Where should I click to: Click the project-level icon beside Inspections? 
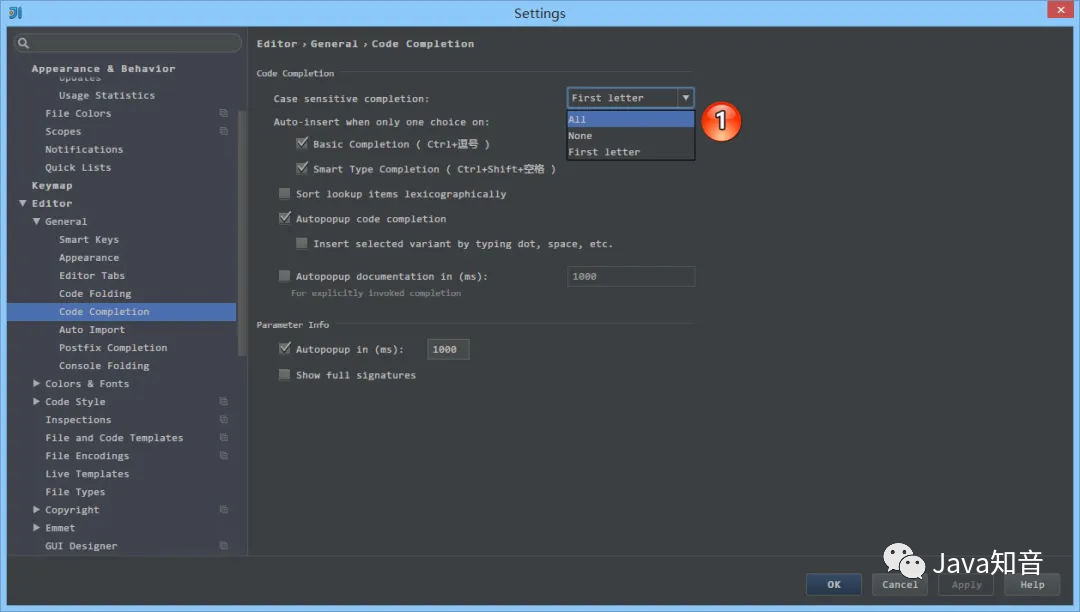(x=224, y=419)
